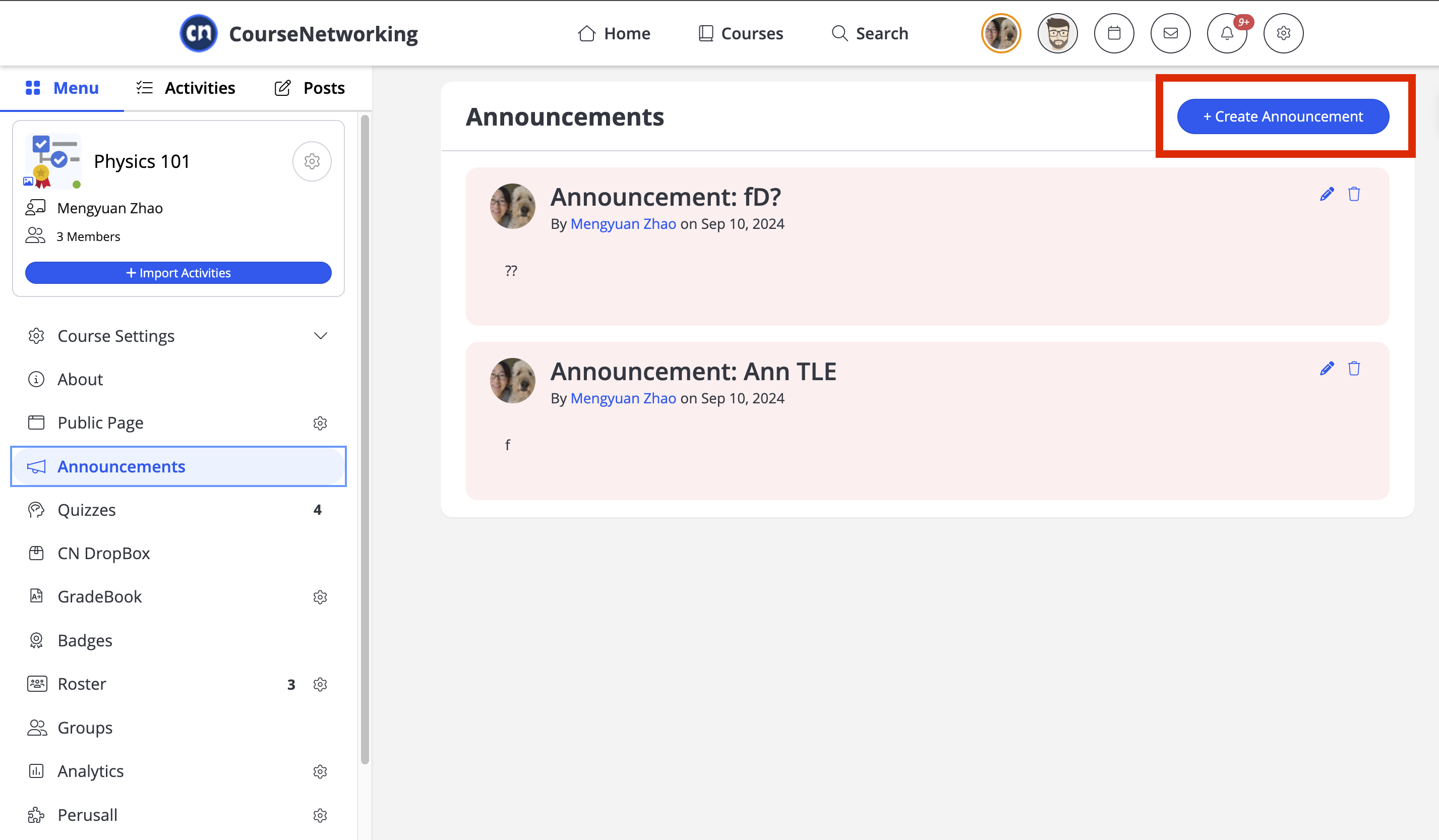The width and height of the screenshot is (1439, 840).
Task: Click the Groups people icon
Action: (37, 728)
